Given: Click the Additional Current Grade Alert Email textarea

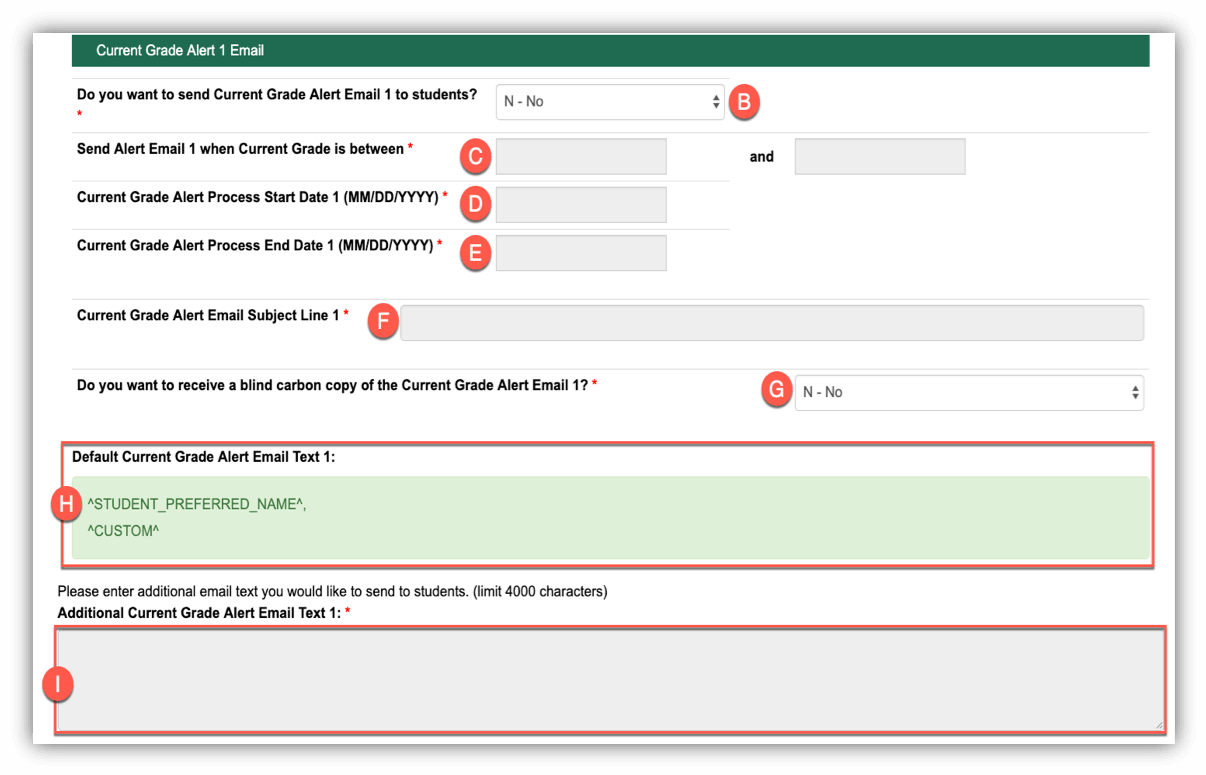Looking at the screenshot, I should (x=610, y=680).
